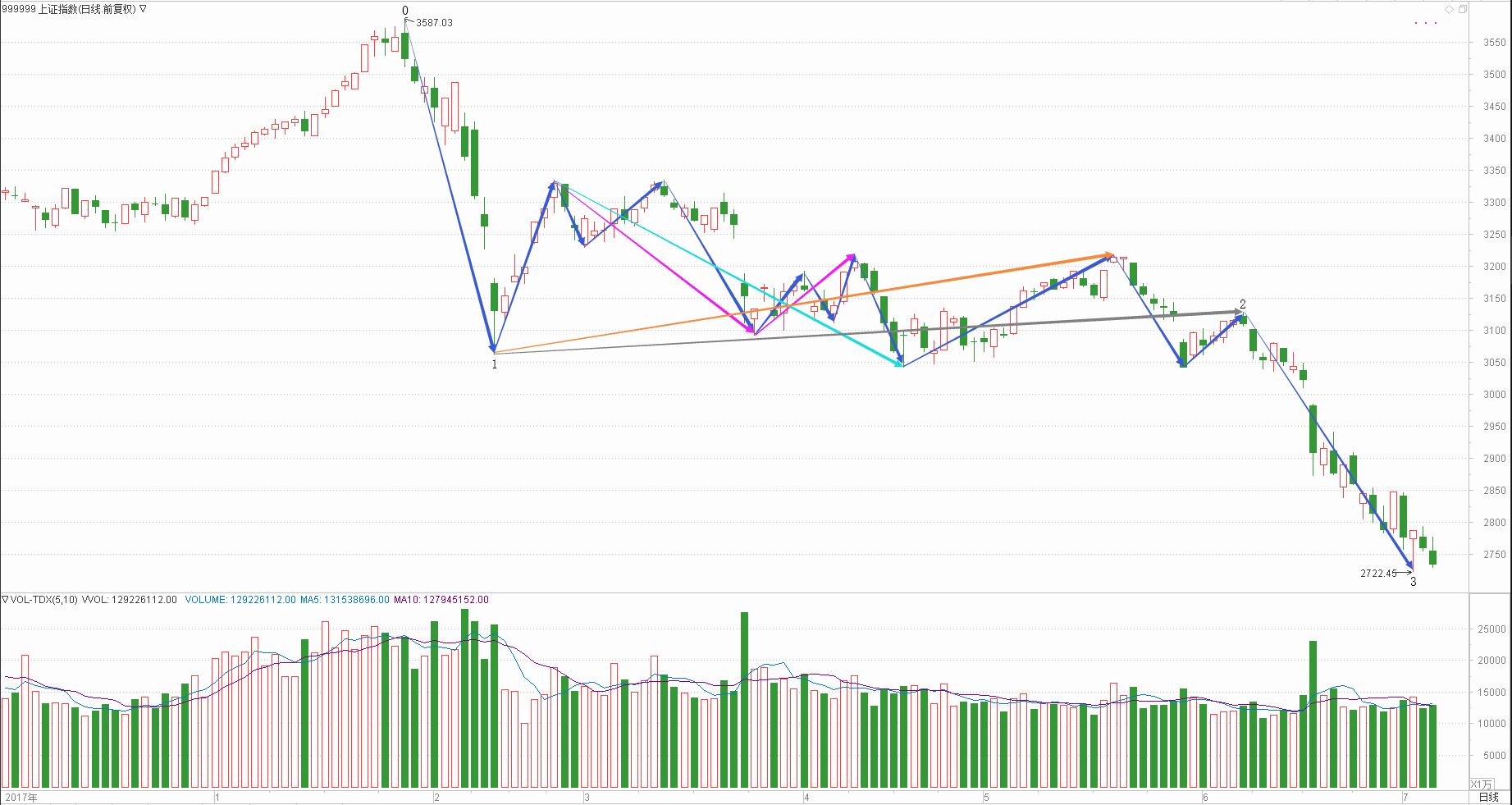Click the MA5 volume average label
The width and height of the screenshot is (1512, 805).
tap(345, 600)
